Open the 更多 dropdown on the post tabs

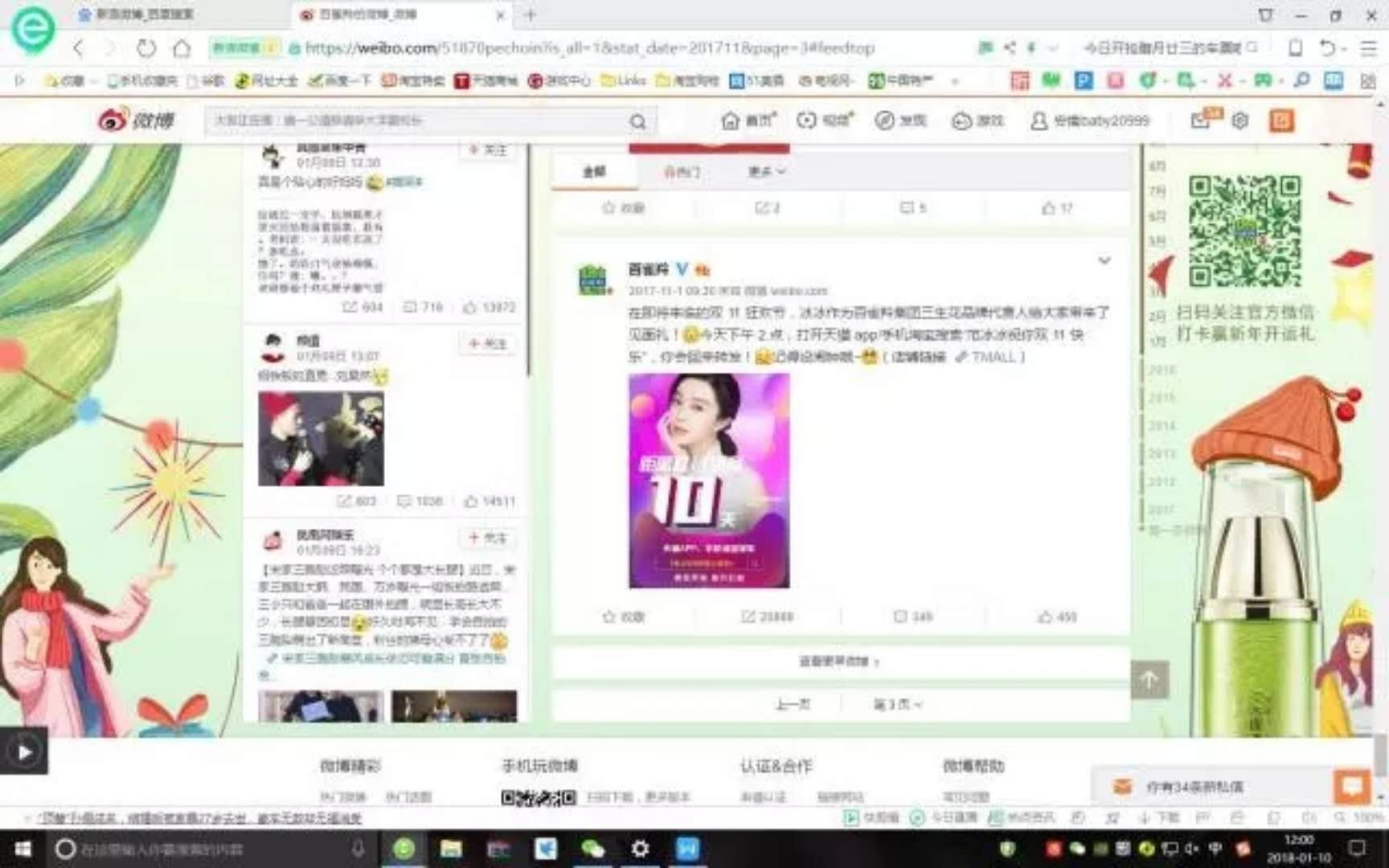765,172
